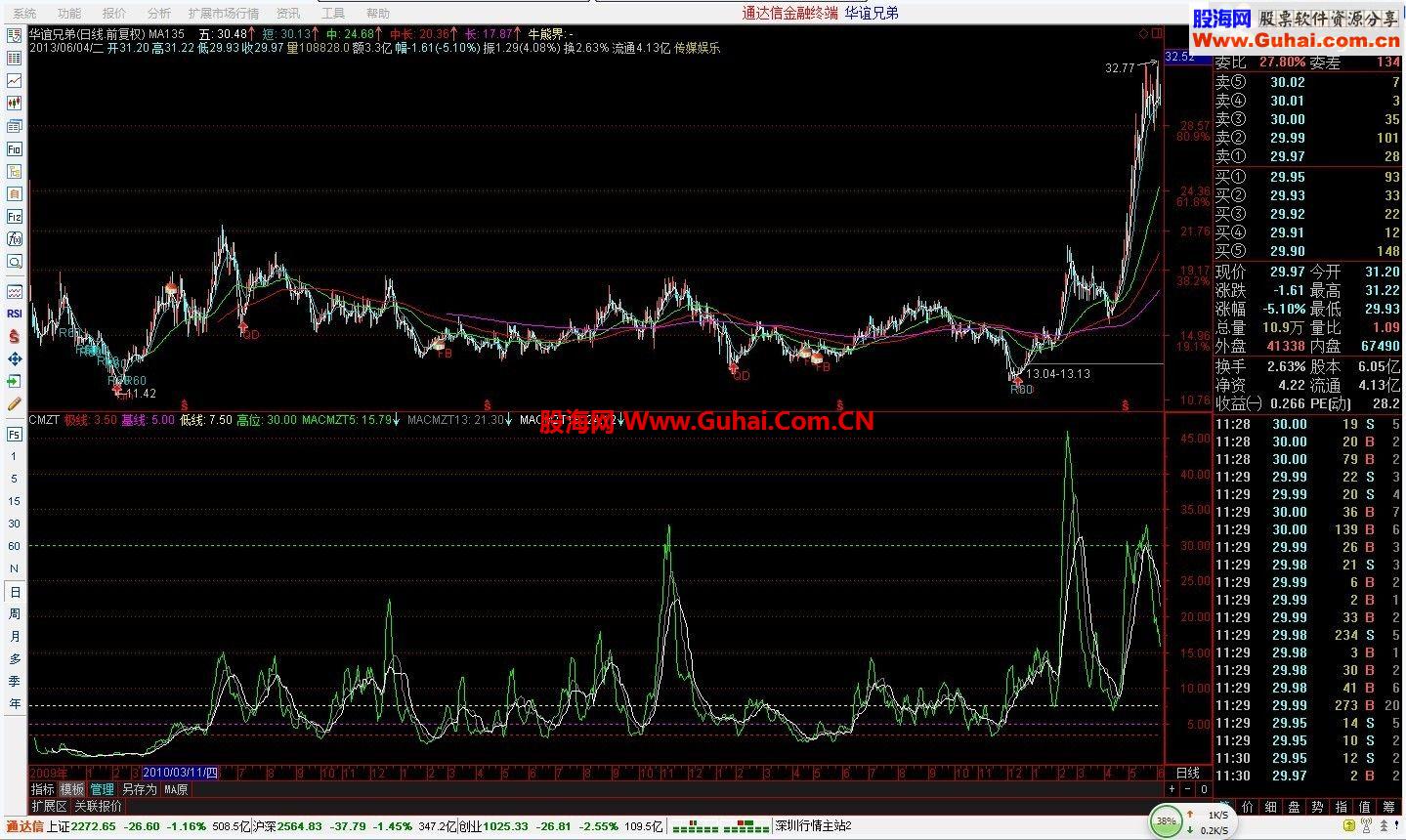Select the 月 monthly period button
Image resolution: width=1406 pixels, height=840 pixels.
(x=15, y=636)
